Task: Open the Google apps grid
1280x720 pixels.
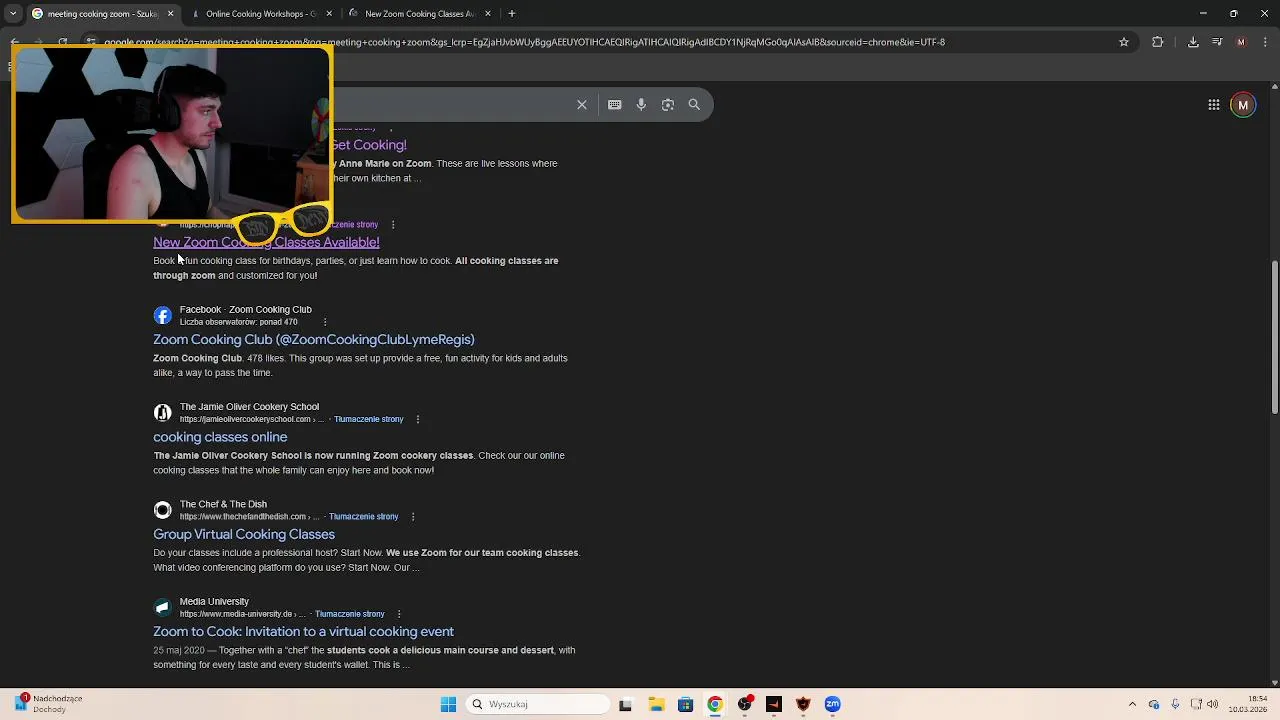Action: pyautogui.click(x=1213, y=105)
